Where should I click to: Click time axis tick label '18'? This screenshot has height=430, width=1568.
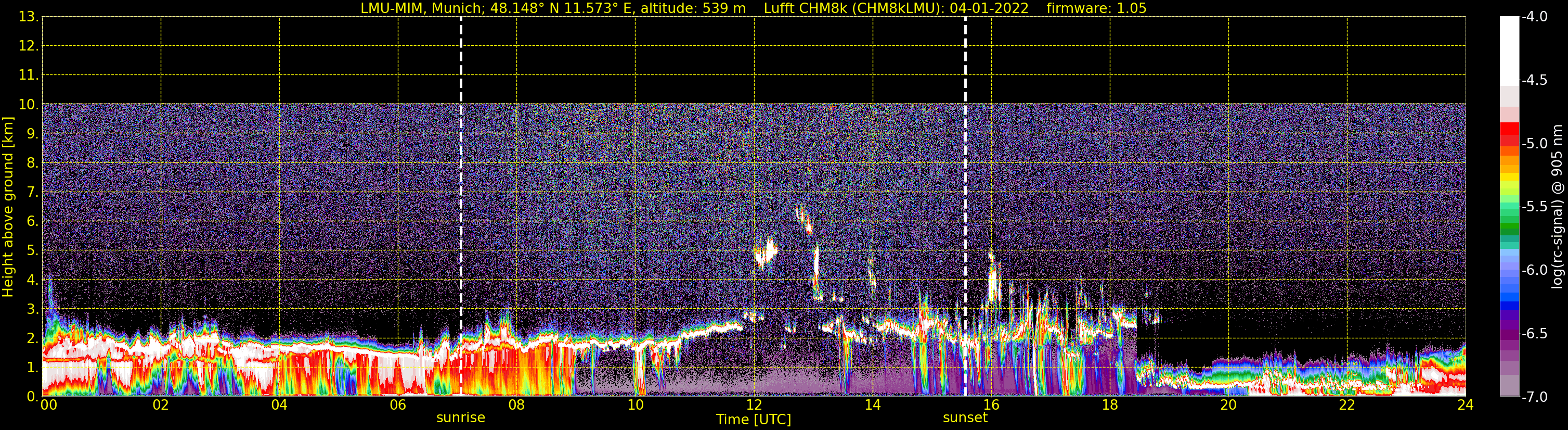[x=1110, y=405]
